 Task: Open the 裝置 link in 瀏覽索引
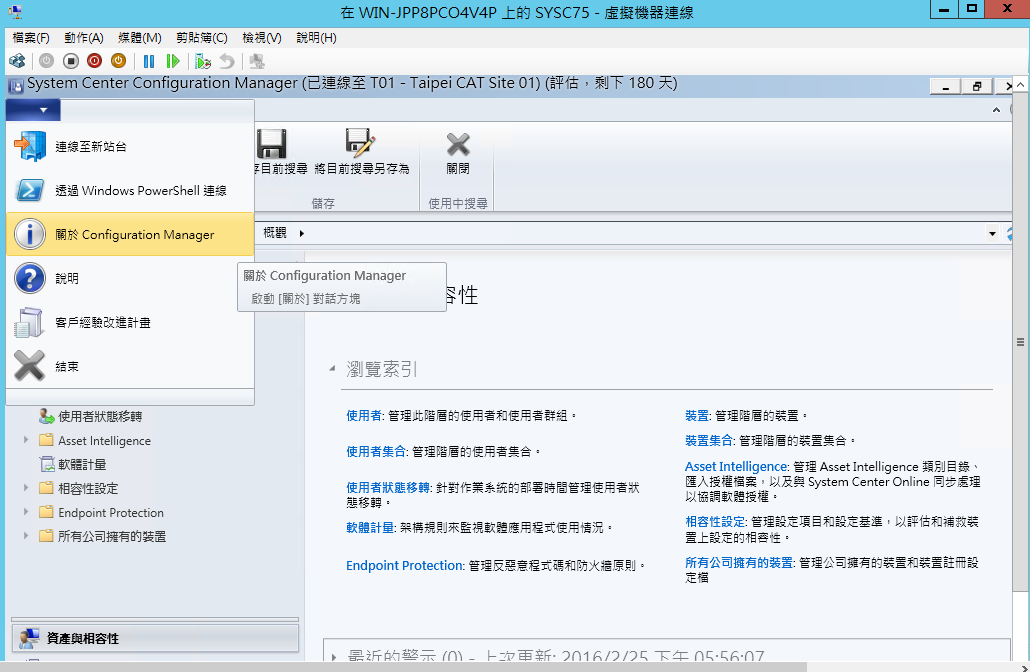[697, 416]
